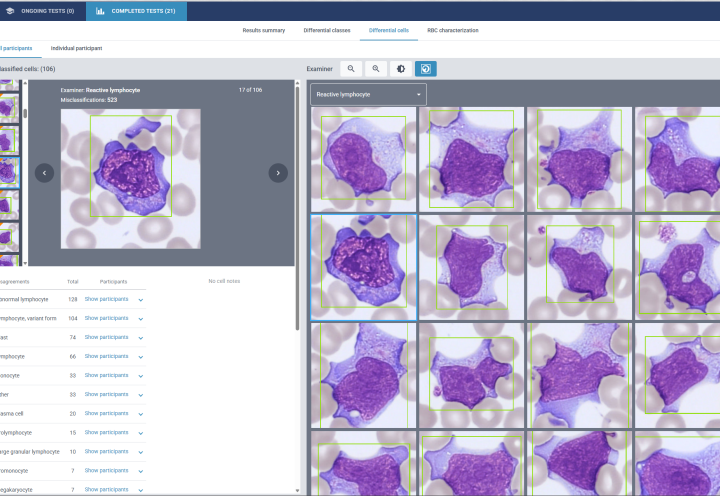Show participants for Plasma cell row

pyautogui.click(x=106, y=413)
